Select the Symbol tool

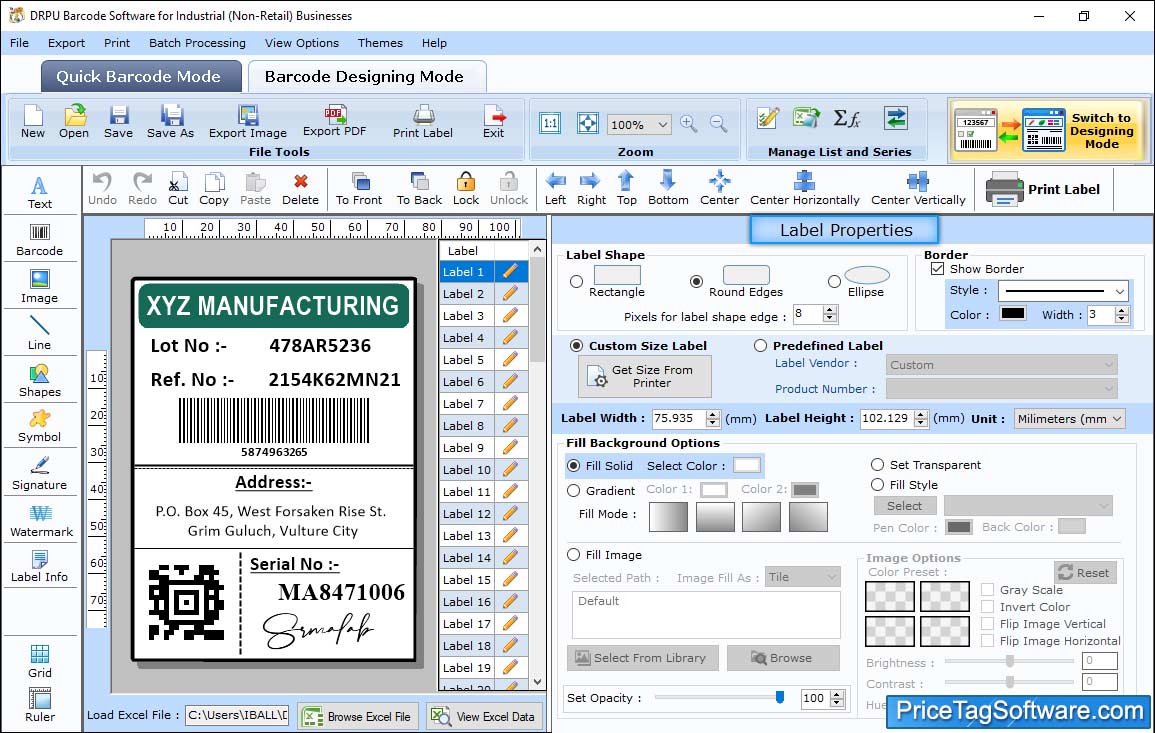[40, 427]
